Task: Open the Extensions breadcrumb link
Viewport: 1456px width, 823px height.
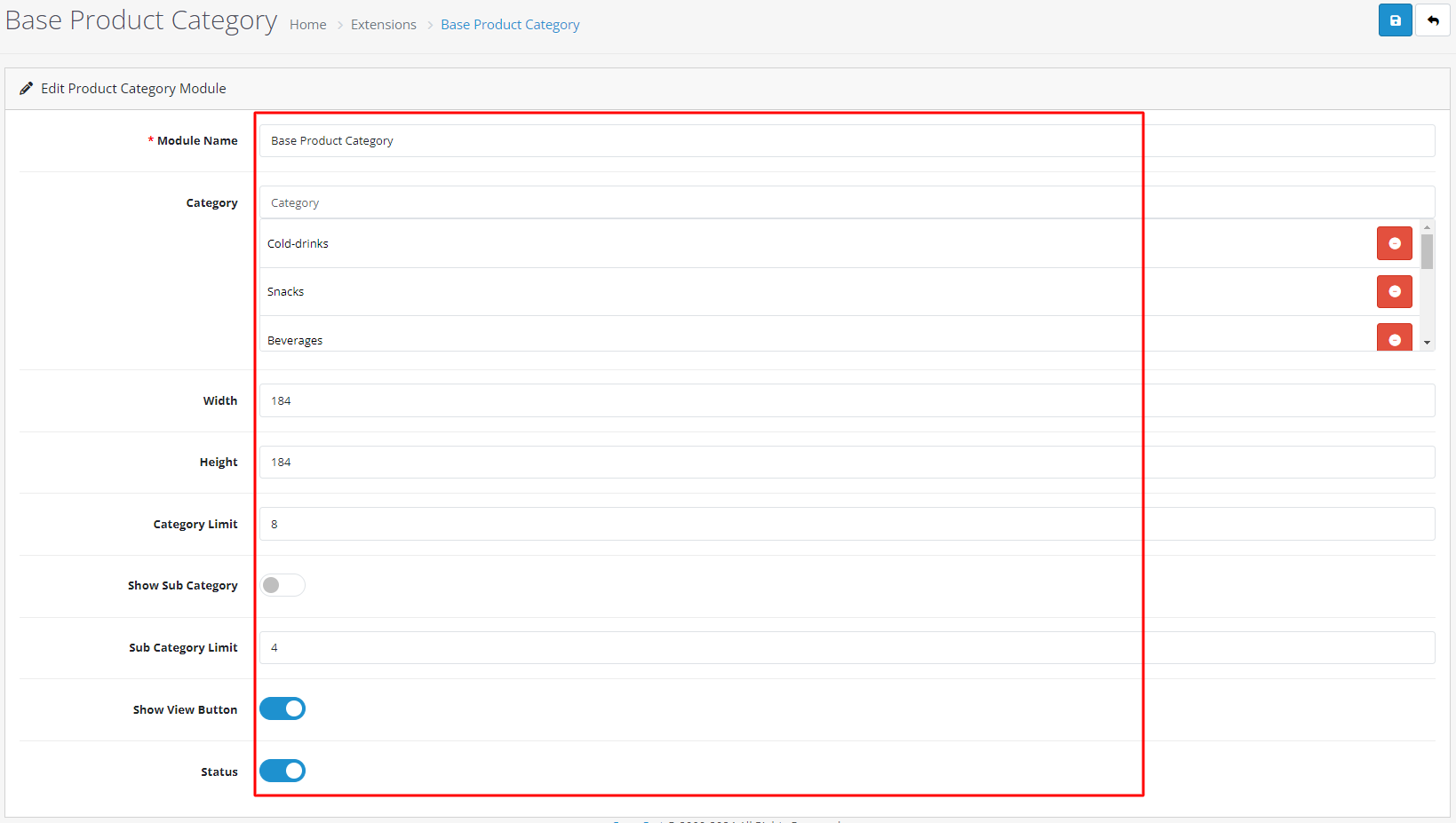Action: click(383, 25)
